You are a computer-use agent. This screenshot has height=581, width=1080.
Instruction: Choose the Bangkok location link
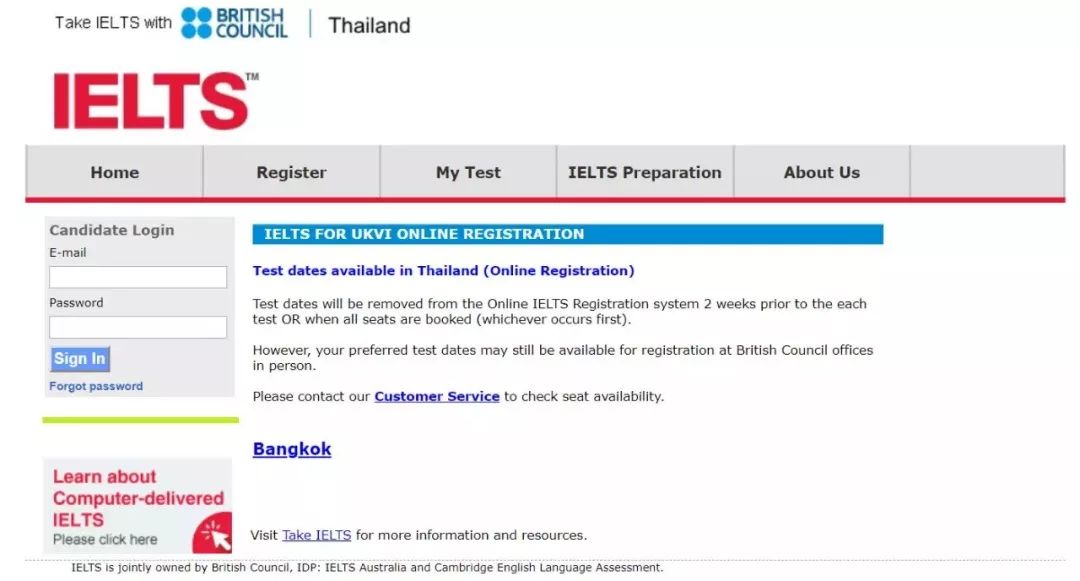tap(292, 449)
